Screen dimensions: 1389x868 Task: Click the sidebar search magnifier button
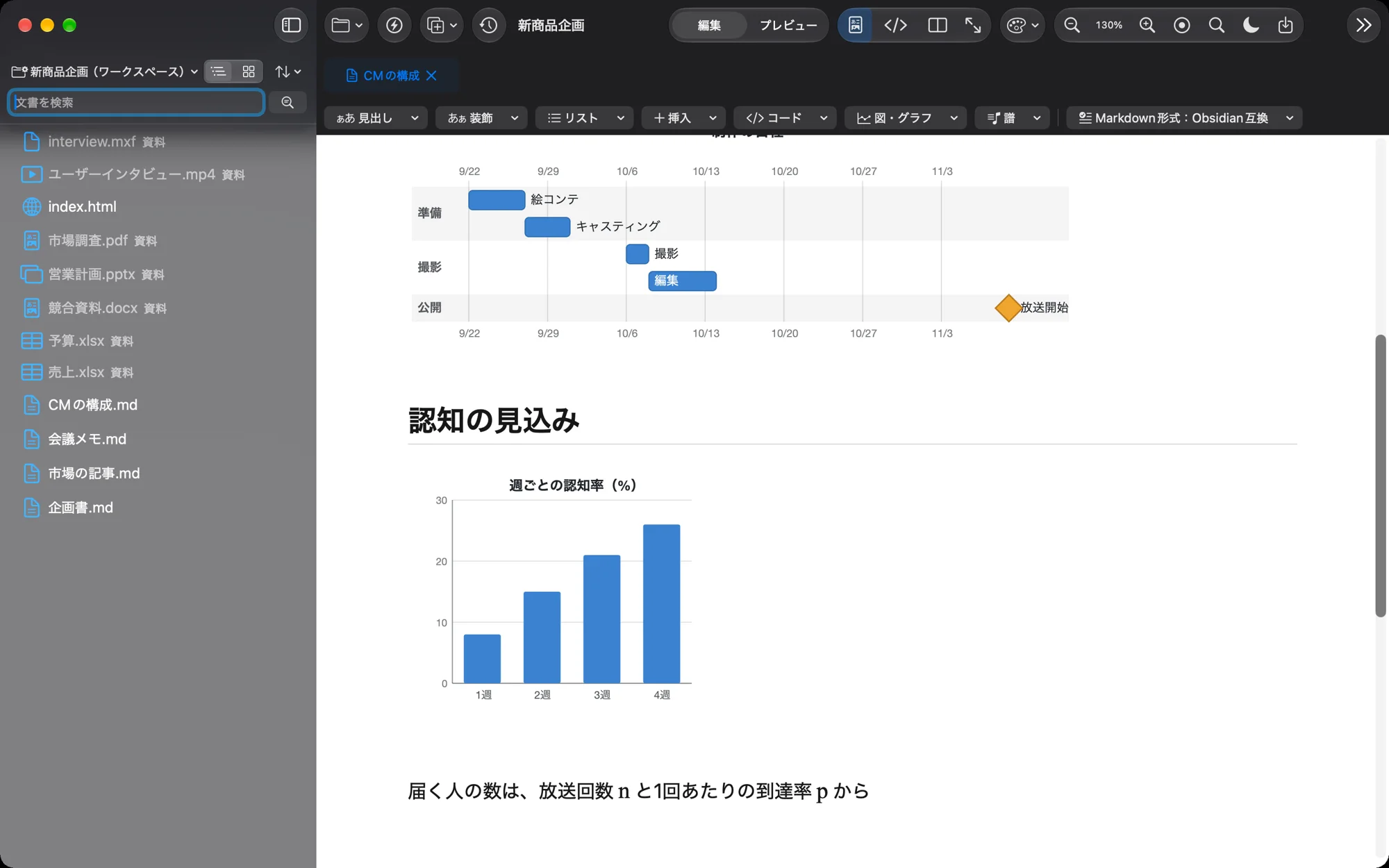point(288,102)
